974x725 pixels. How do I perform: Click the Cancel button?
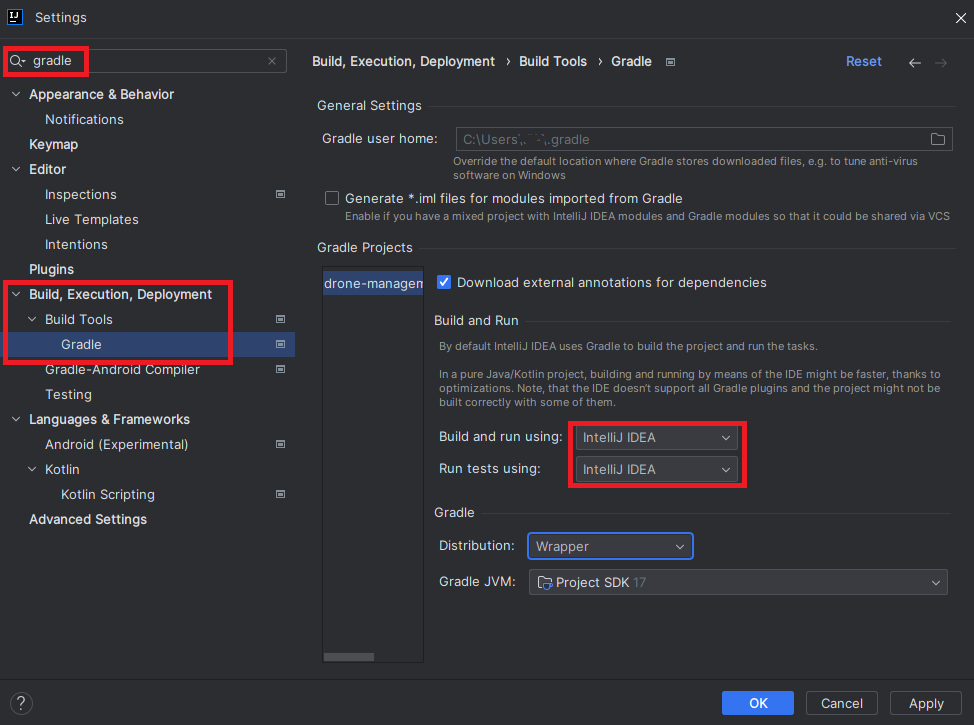(x=842, y=703)
